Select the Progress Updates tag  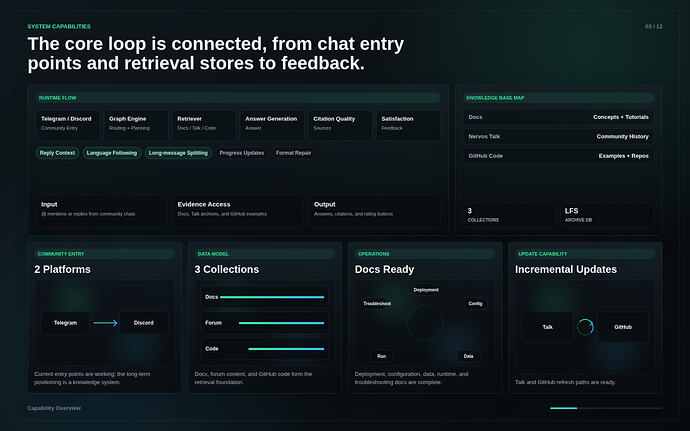coord(242,153)
